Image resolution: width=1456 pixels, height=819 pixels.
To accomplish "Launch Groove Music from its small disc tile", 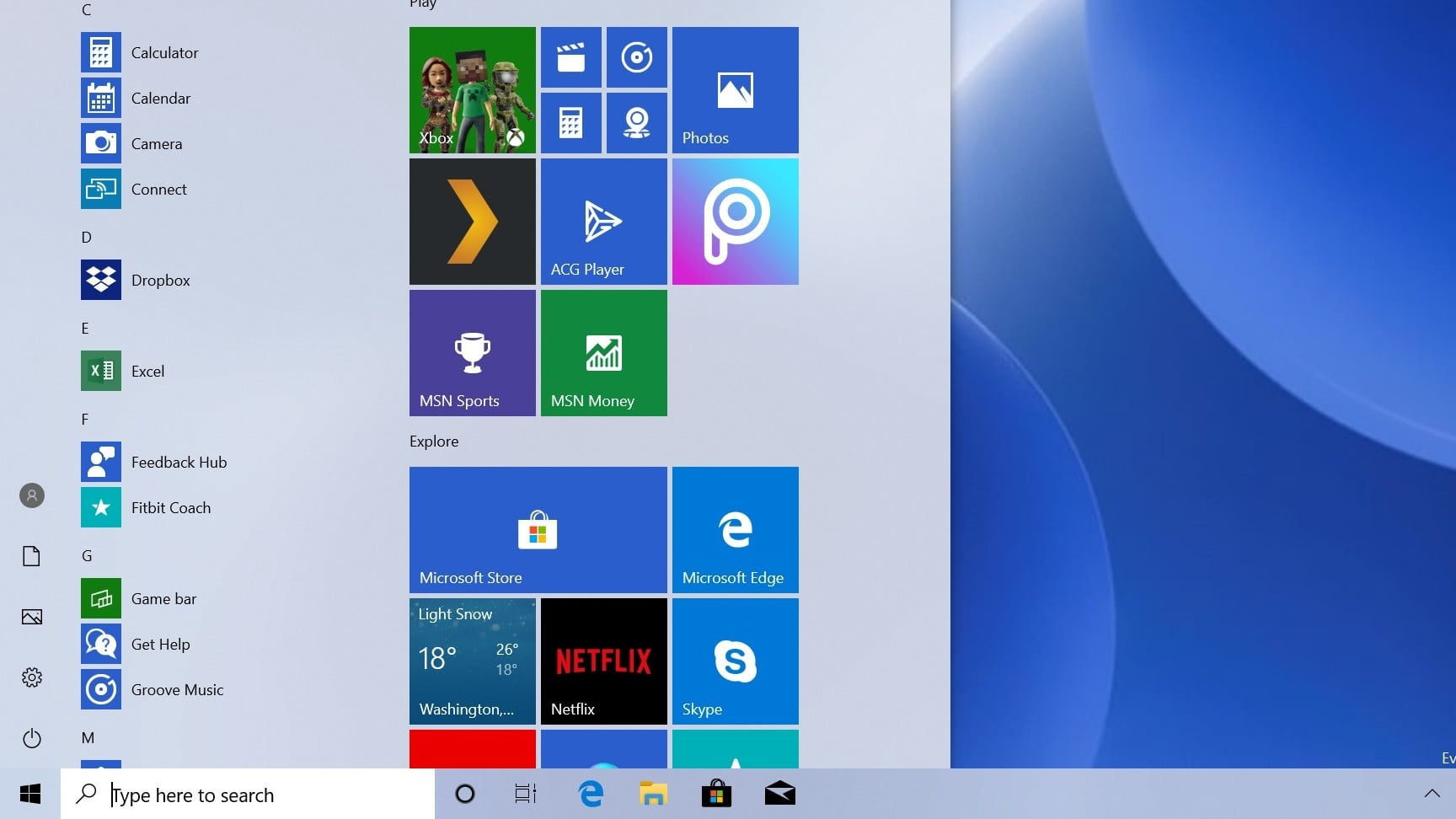I will [637, 57].
